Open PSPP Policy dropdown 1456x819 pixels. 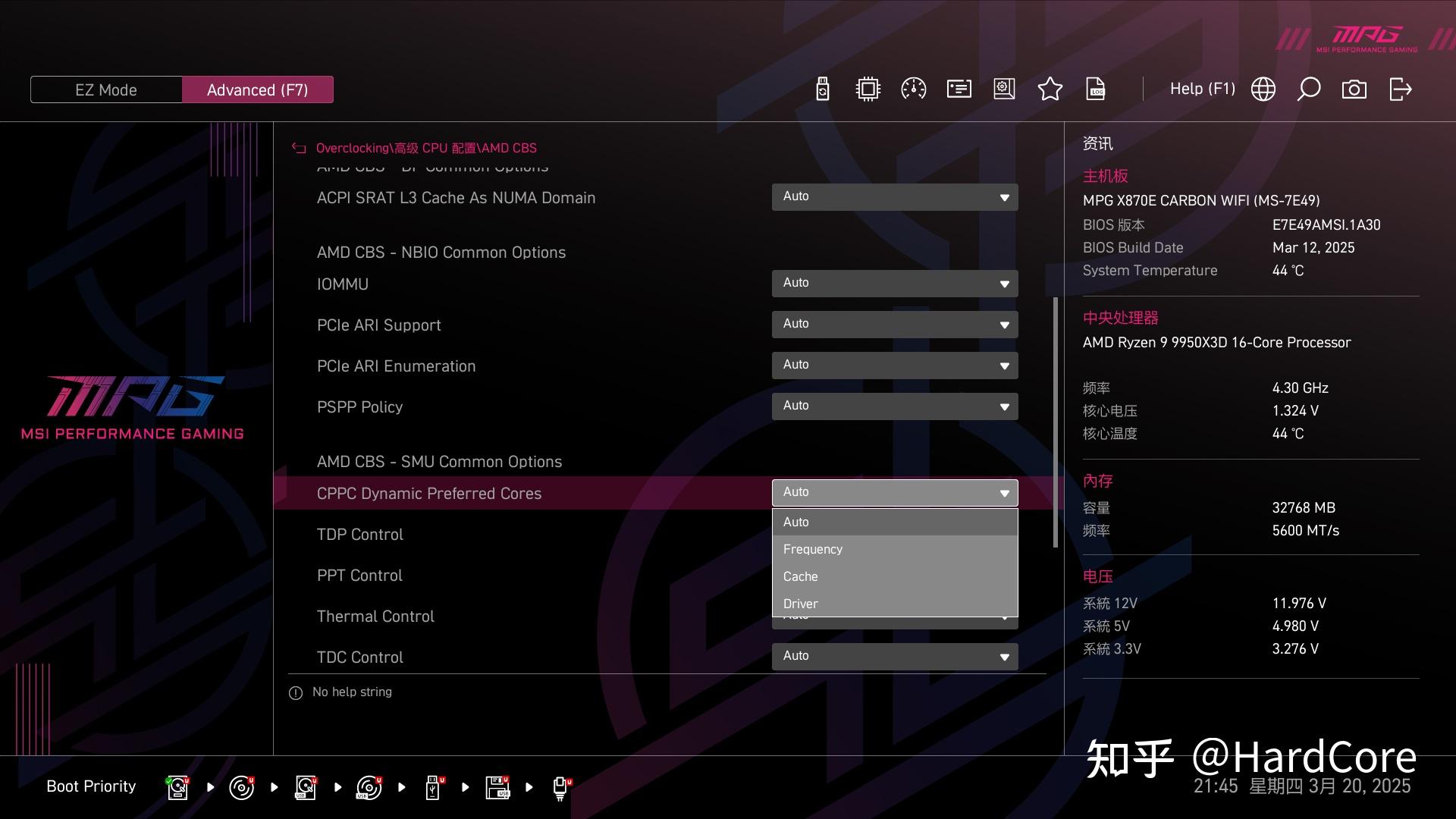(x=895, y=406)
